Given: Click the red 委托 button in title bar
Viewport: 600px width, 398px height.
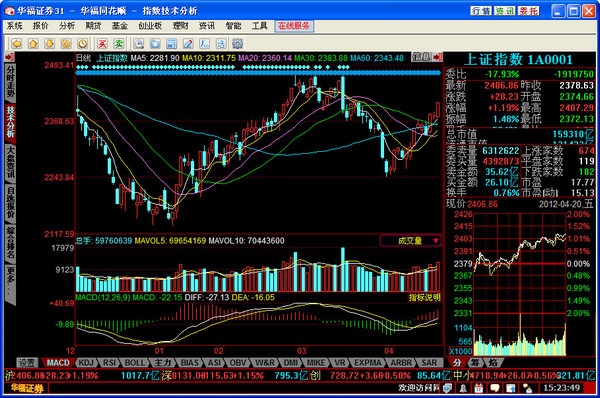Looking at the screenshot, I should pyautogui.click(x=528, y=11).
